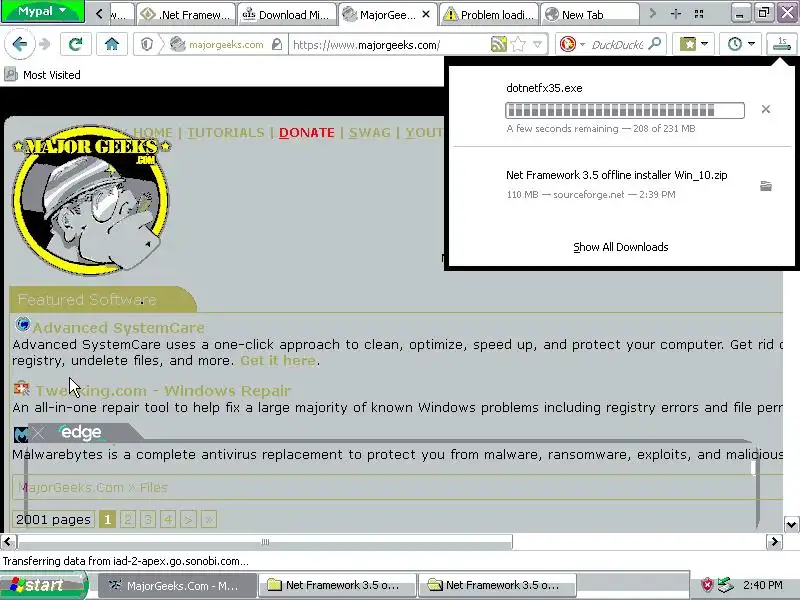The height and width of the screenshot is (600, 800).
Task: Click the 2:40 PM clock
Action: pos(763,585)
